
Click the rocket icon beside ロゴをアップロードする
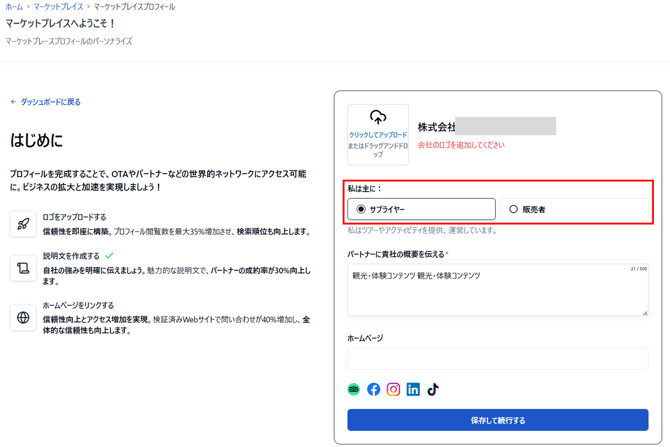pyautogui.click(x=23, y=224)
